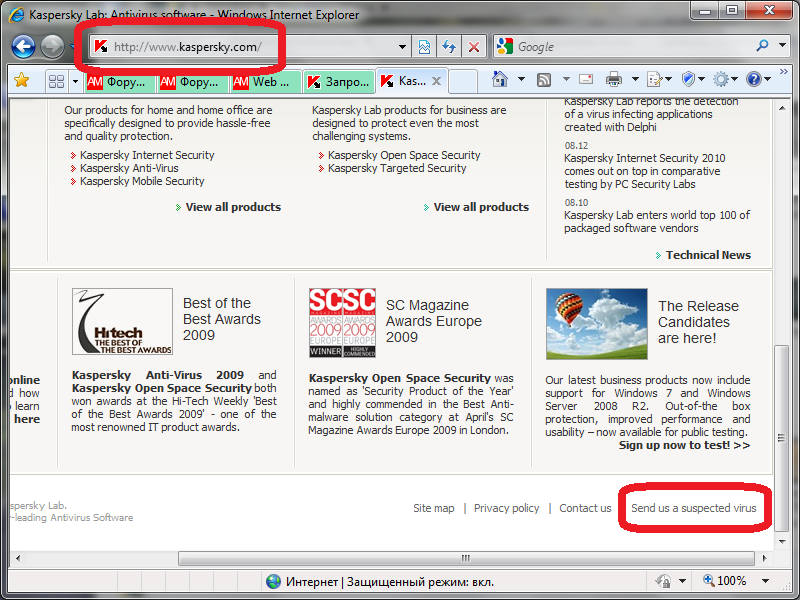The image size is (800, 600).
Task: Click the vertical scrollbar thumb
Action: 781,438
